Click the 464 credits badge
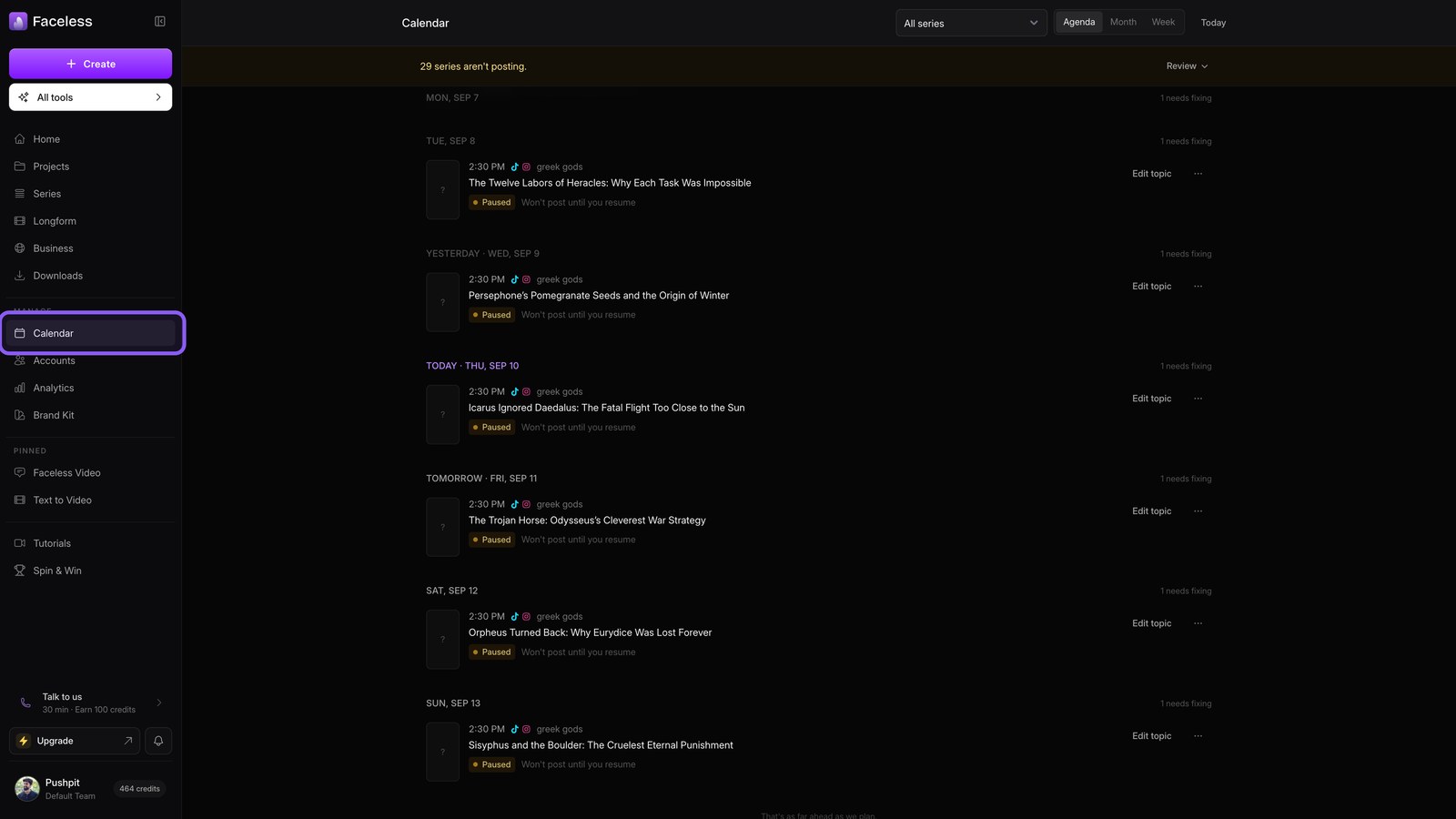The width and height of the screenshot is (1456, 819). [139, 789]
